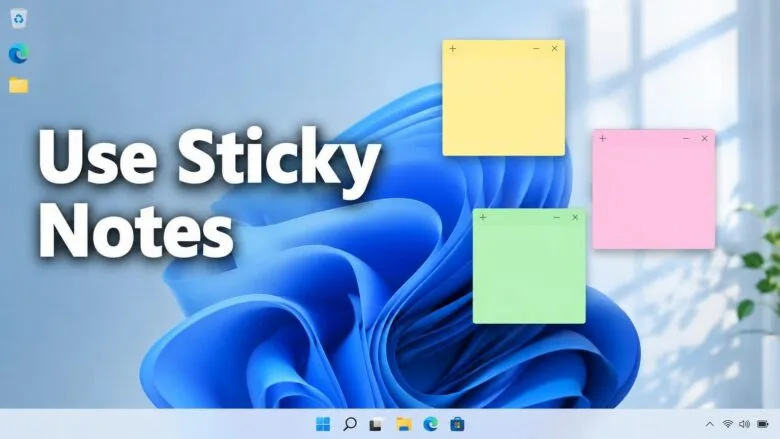780x439 pixels.
Task: Select the Microsoft Edge desktop shortcut
Action: pyautogui.click(x=19, y=54)
